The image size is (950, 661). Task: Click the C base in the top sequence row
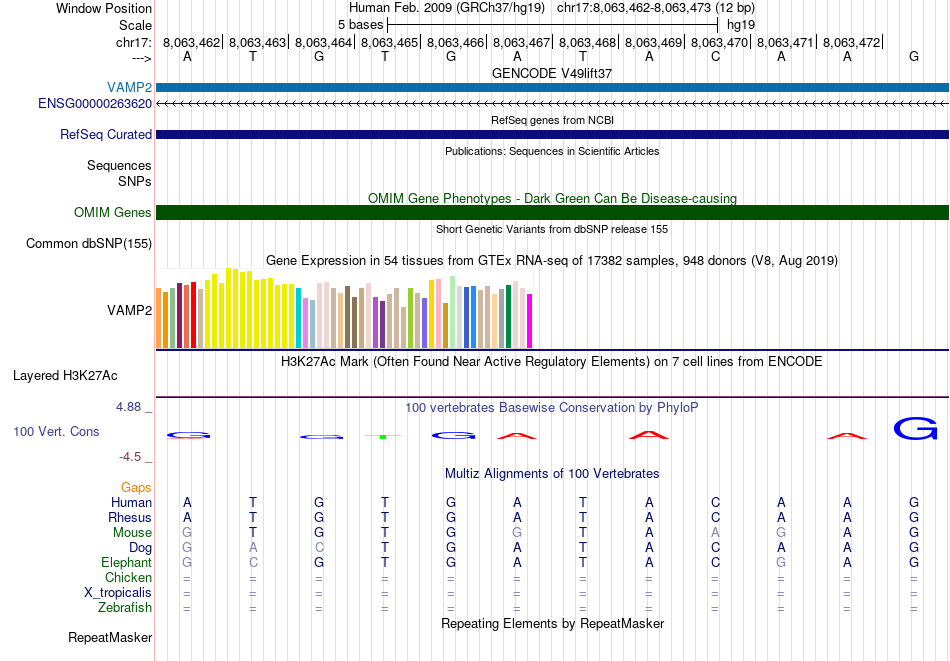point(716,57)
